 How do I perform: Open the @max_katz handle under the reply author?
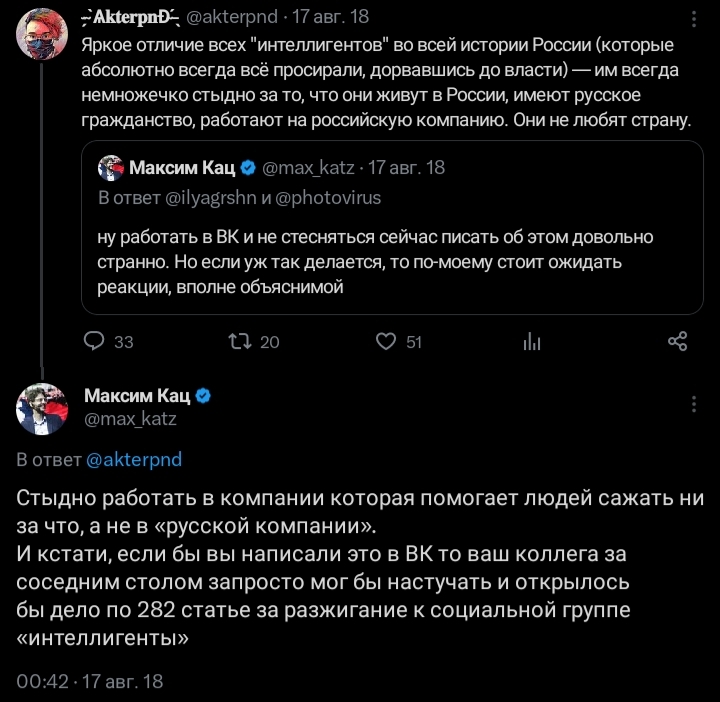(x=130, y=419)
